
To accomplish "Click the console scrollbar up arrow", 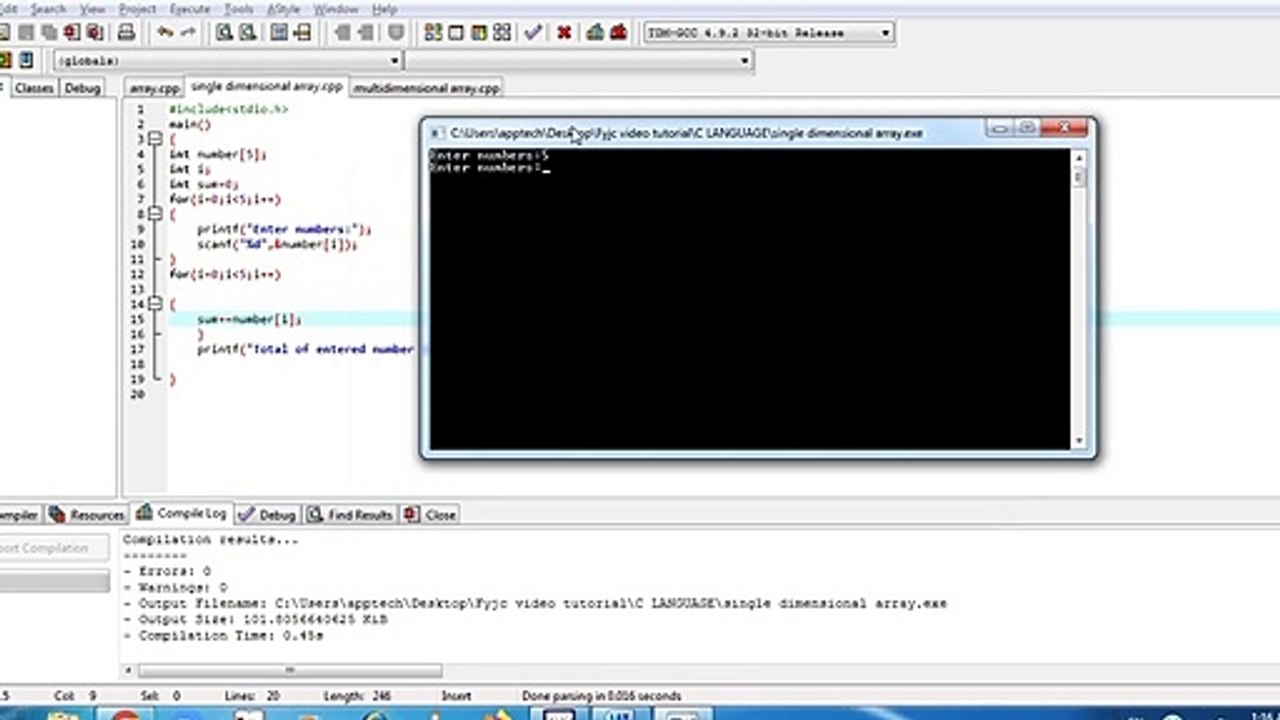I will [x=1079, y=158].
